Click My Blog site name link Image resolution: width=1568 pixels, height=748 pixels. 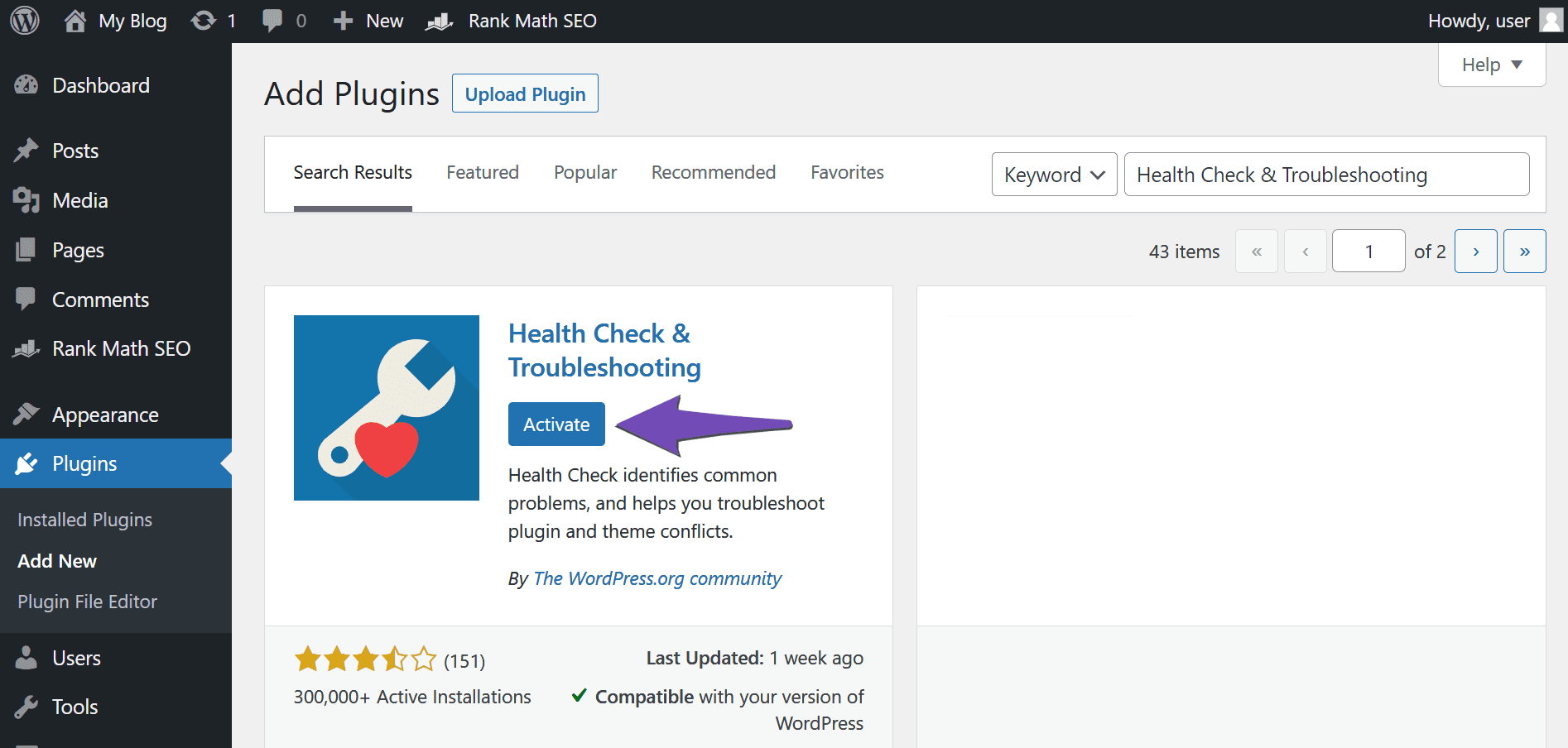tap(132, 21)
